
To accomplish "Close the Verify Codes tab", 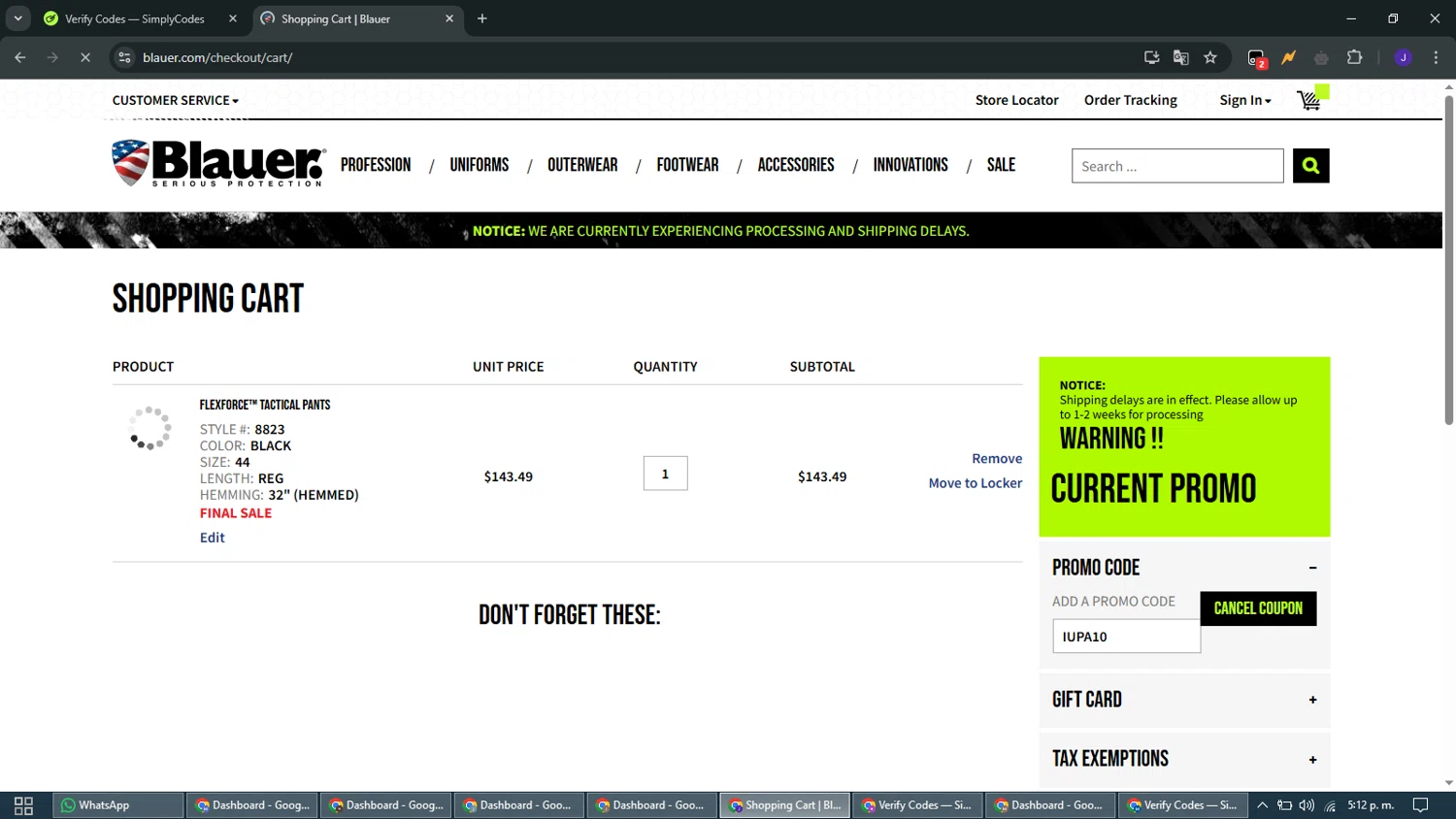I will (233, 18).
